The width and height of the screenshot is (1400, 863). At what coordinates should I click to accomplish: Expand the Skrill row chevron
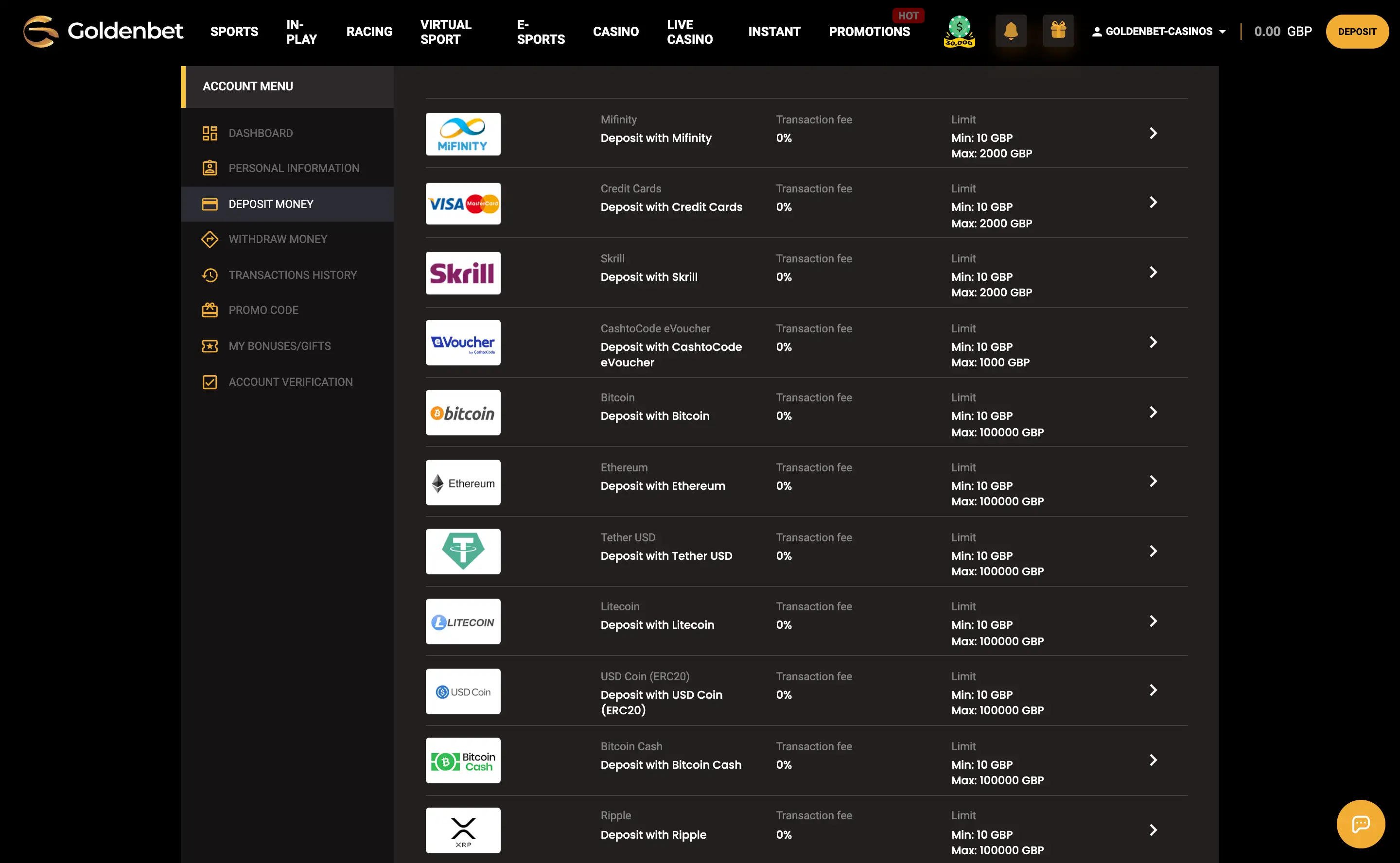pyautogui.click(x=1153, y=272)
